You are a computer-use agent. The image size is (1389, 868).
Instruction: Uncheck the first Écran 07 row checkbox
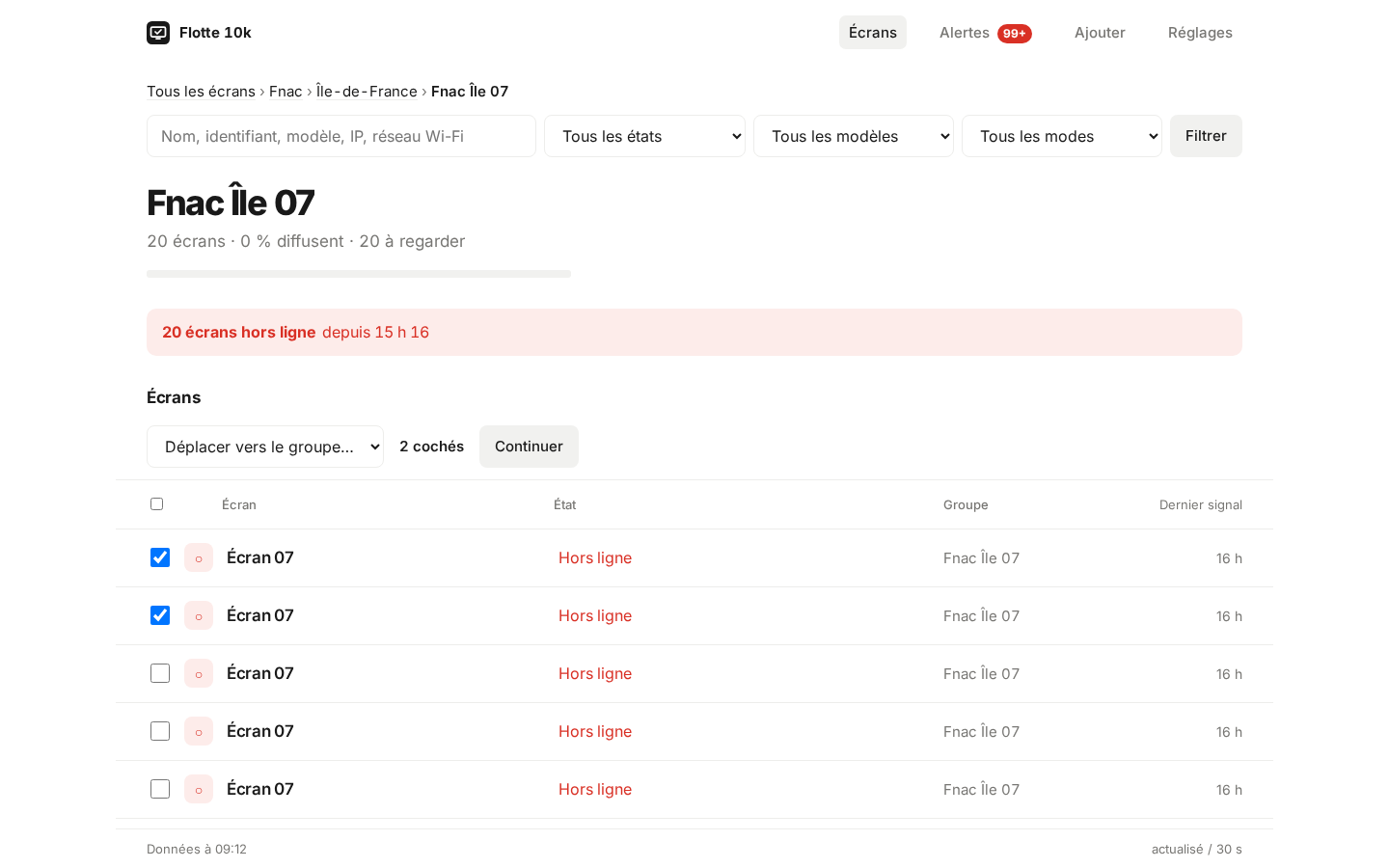click(x=160, y=557)
